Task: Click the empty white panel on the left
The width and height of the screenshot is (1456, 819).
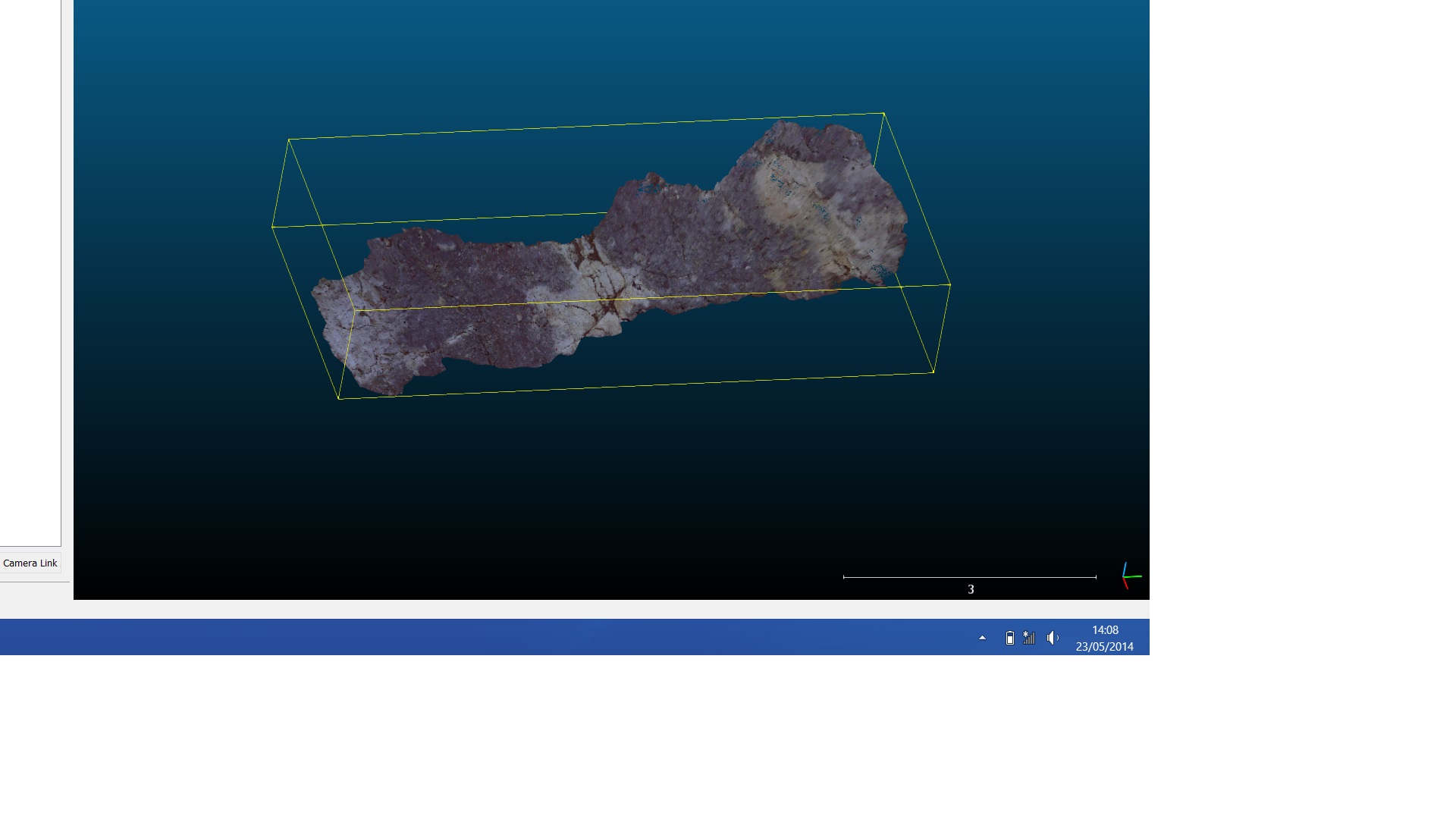Action: [x=30, y=265]
